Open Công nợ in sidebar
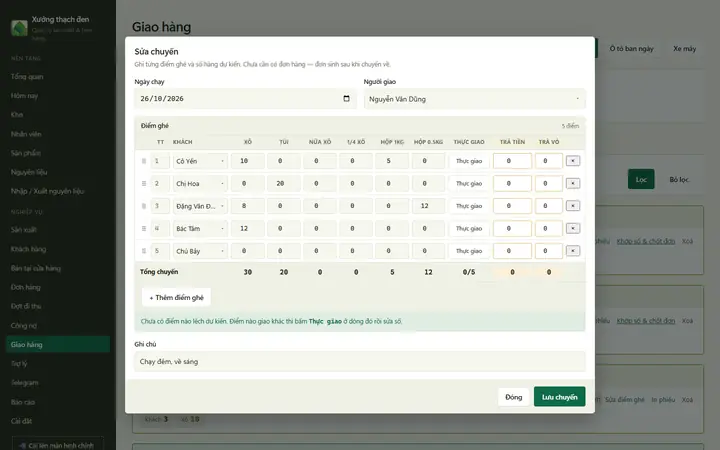Screen dimensions: 720x450 tap(58, 326)
